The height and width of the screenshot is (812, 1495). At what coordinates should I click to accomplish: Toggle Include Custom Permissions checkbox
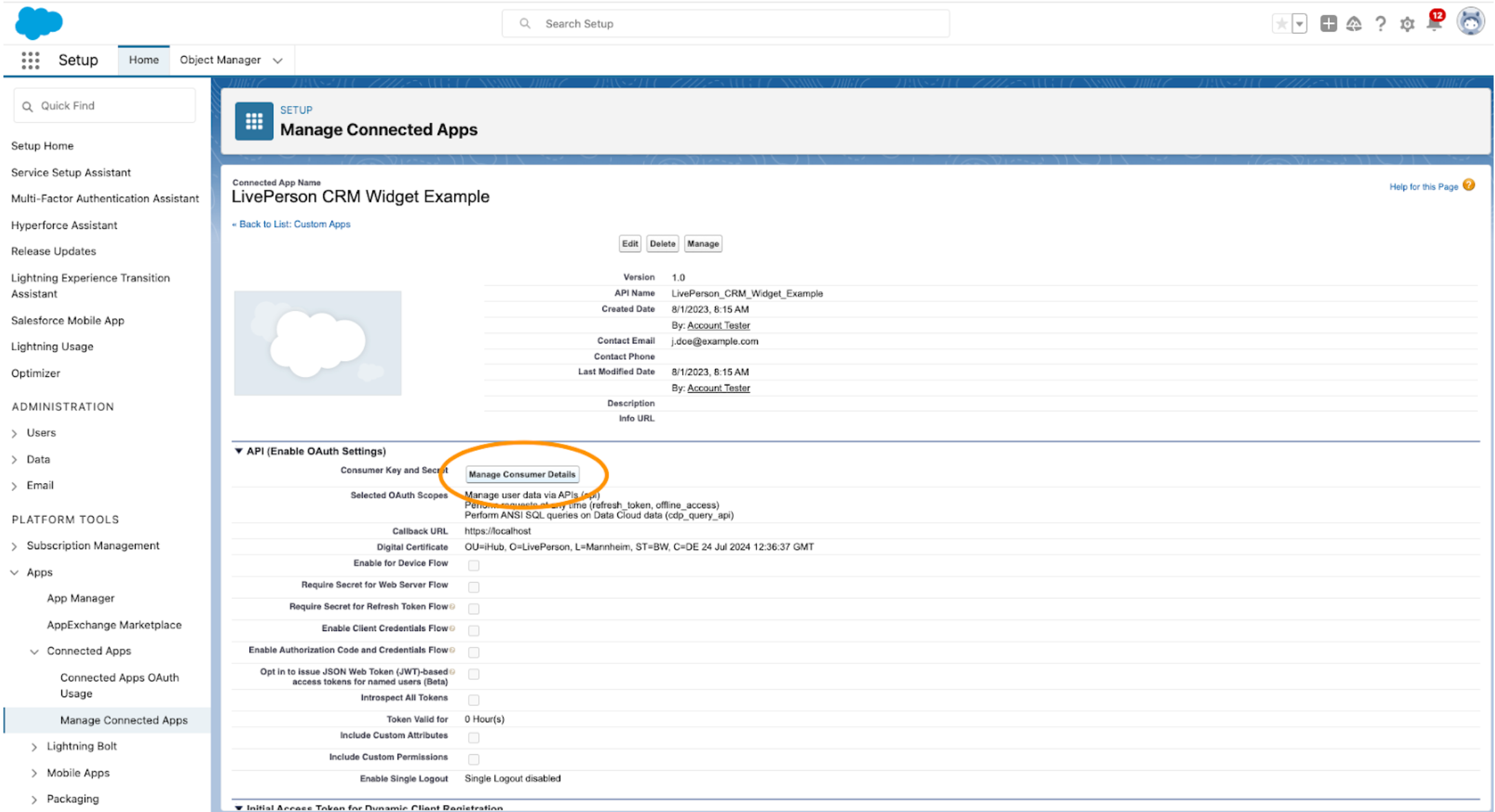click(474, 759)
